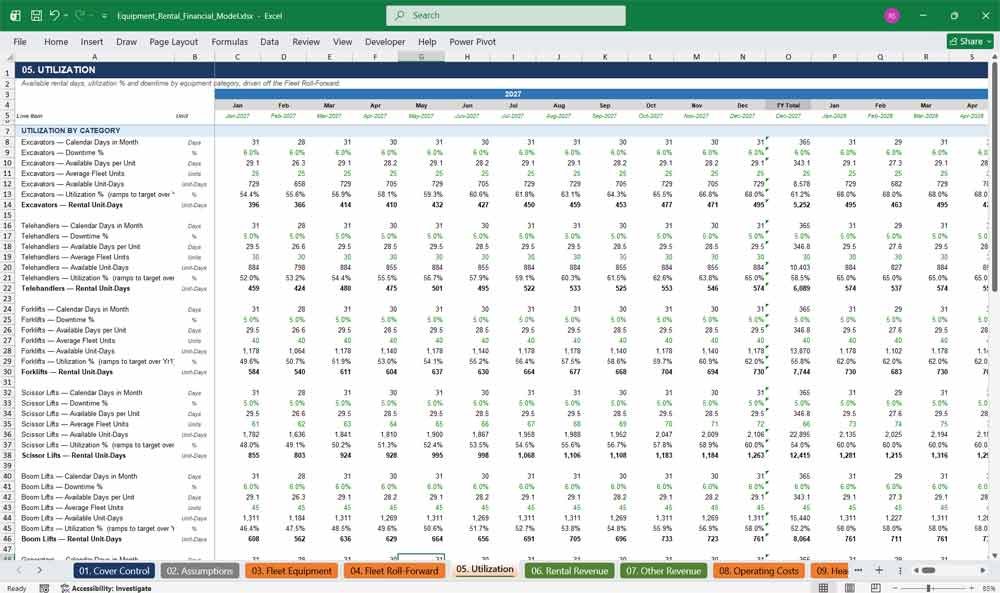The width and height of the screenshot is (1000, 593).
Task: Switch to 07. Other Revenue sheet
Action: (x=663, y=571)
